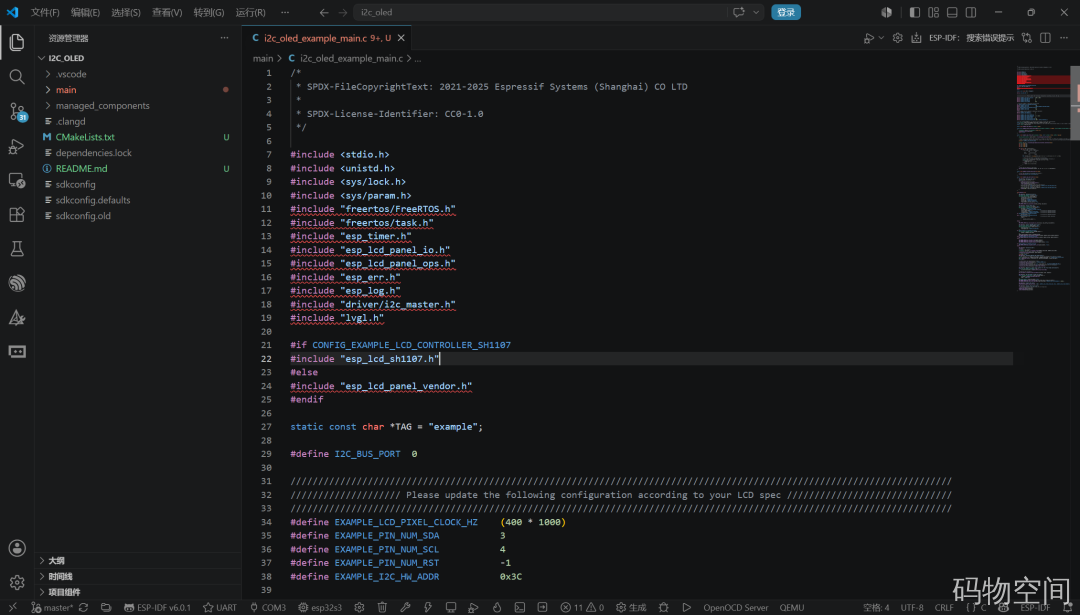Open the 查看(V) menu
Screen dimensions: 1080x615
tap(167, 12)
